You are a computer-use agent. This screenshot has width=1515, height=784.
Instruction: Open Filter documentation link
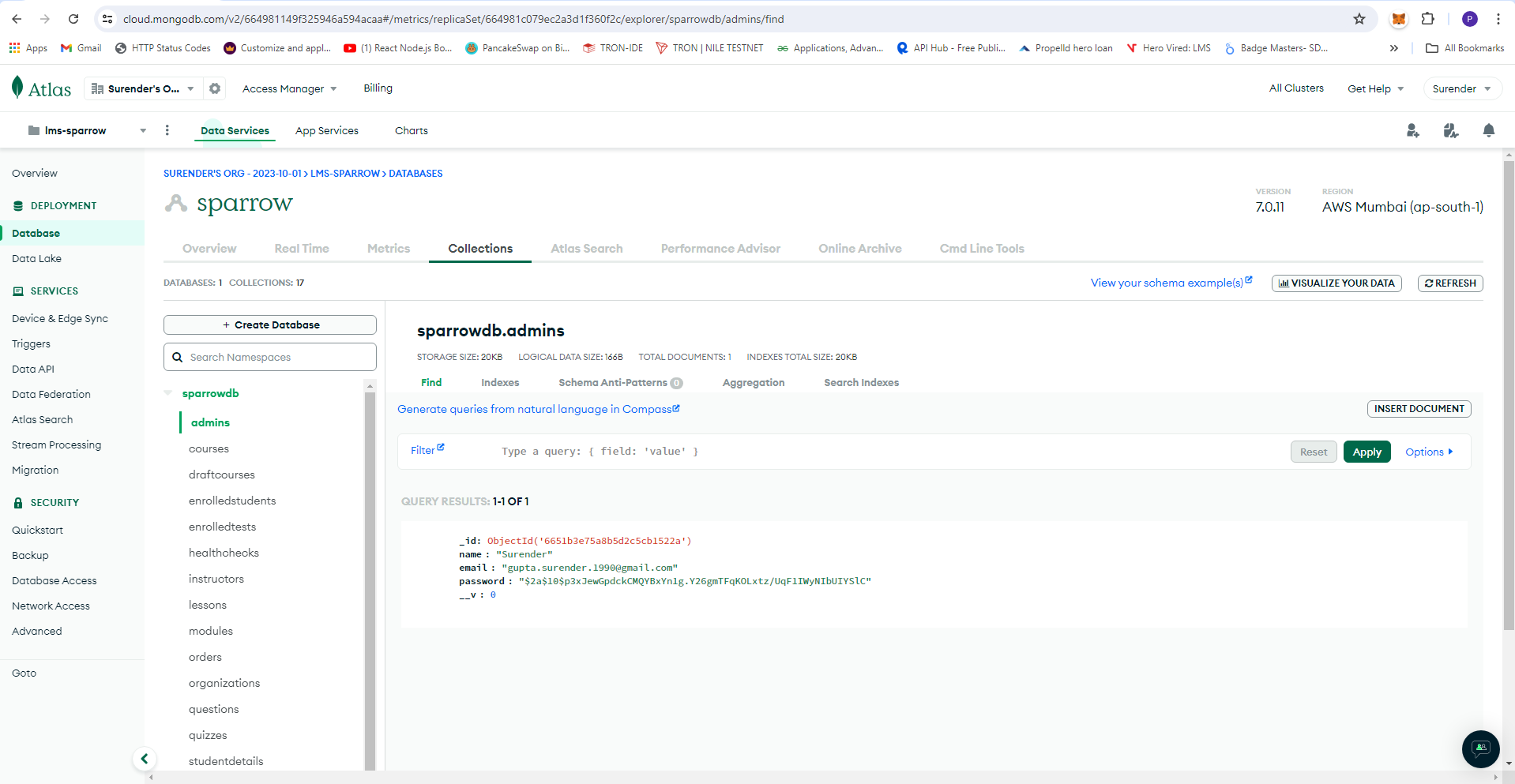(x=427, y=450)
